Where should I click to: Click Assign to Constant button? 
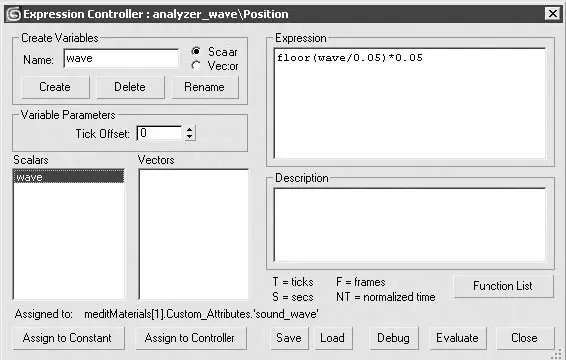tap(68, 338)
